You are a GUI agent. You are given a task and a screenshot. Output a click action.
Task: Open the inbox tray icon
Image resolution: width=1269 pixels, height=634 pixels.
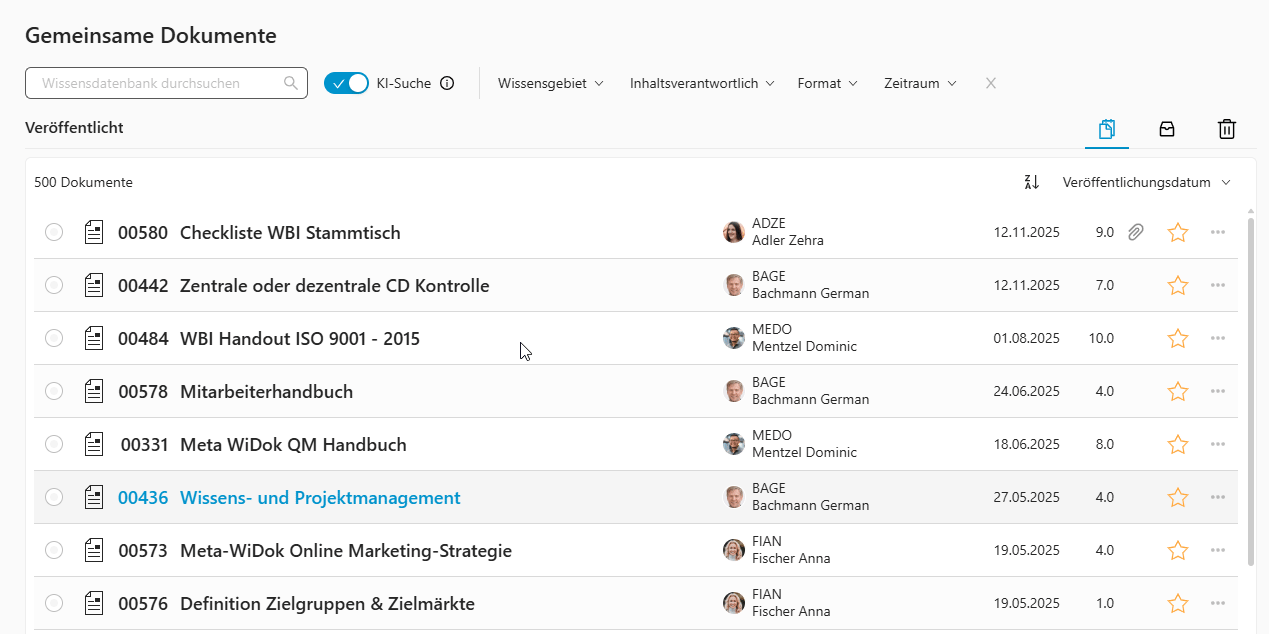tap(1166, 129)
